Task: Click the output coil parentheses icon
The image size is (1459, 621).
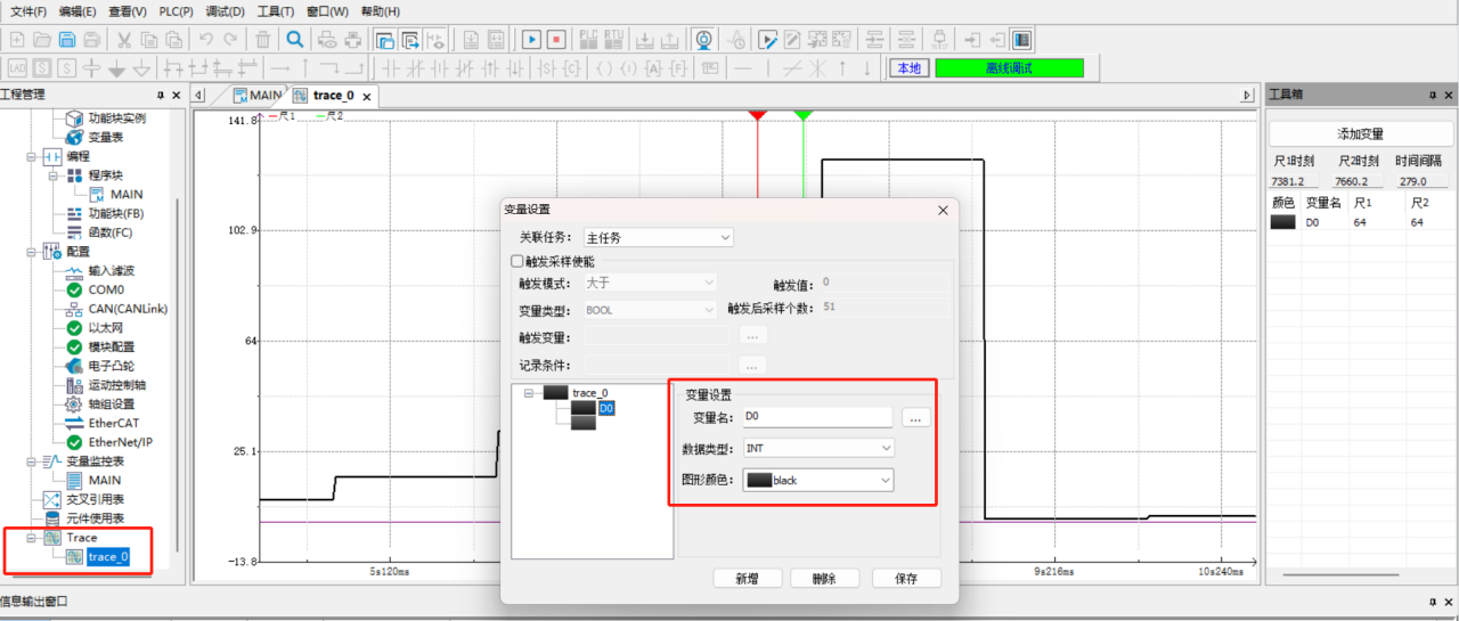Action: (604, 69)
